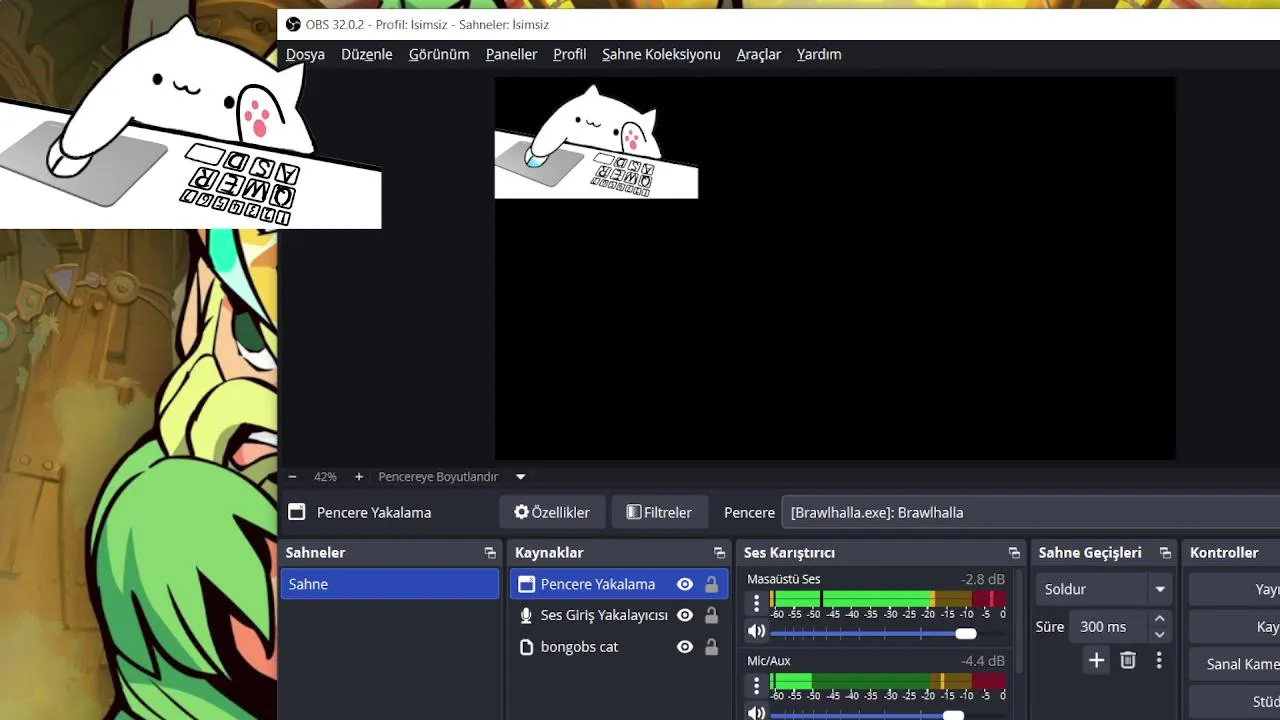This screenshot has height=720, width=1280.
Task: Click the file icon of bongobs cat
Action: pyautogui.click(x=527, y=647)
